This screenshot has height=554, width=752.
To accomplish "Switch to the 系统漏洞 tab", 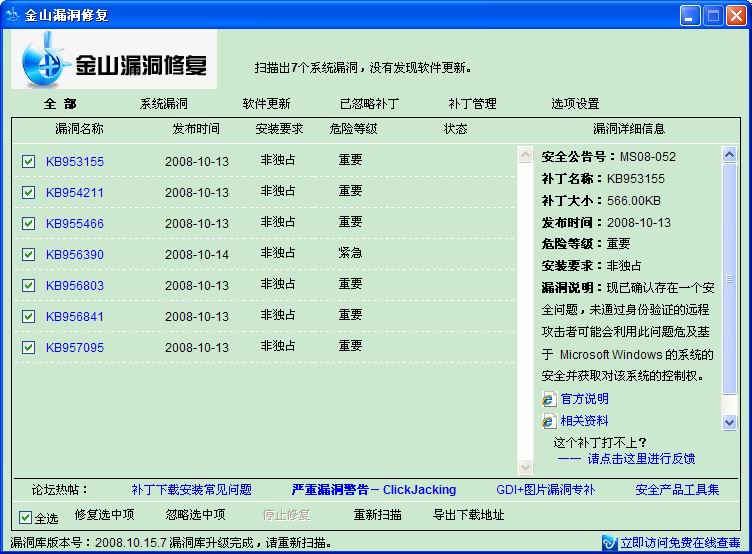I will coord(164,104).
